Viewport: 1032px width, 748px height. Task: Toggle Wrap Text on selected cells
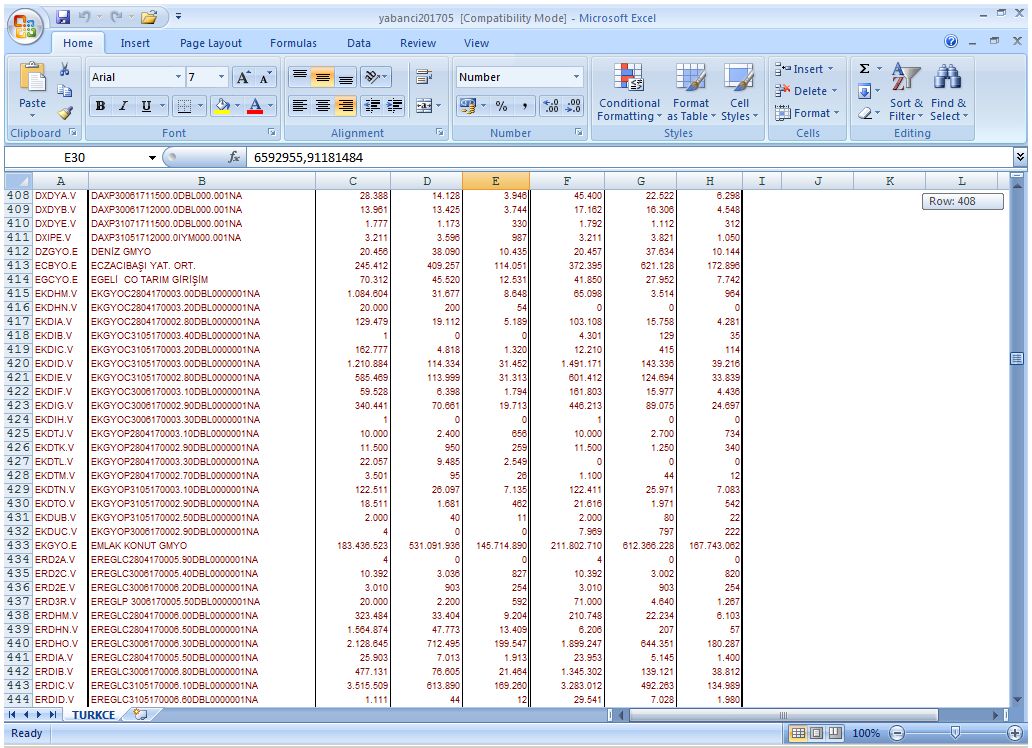click(424, 77)
